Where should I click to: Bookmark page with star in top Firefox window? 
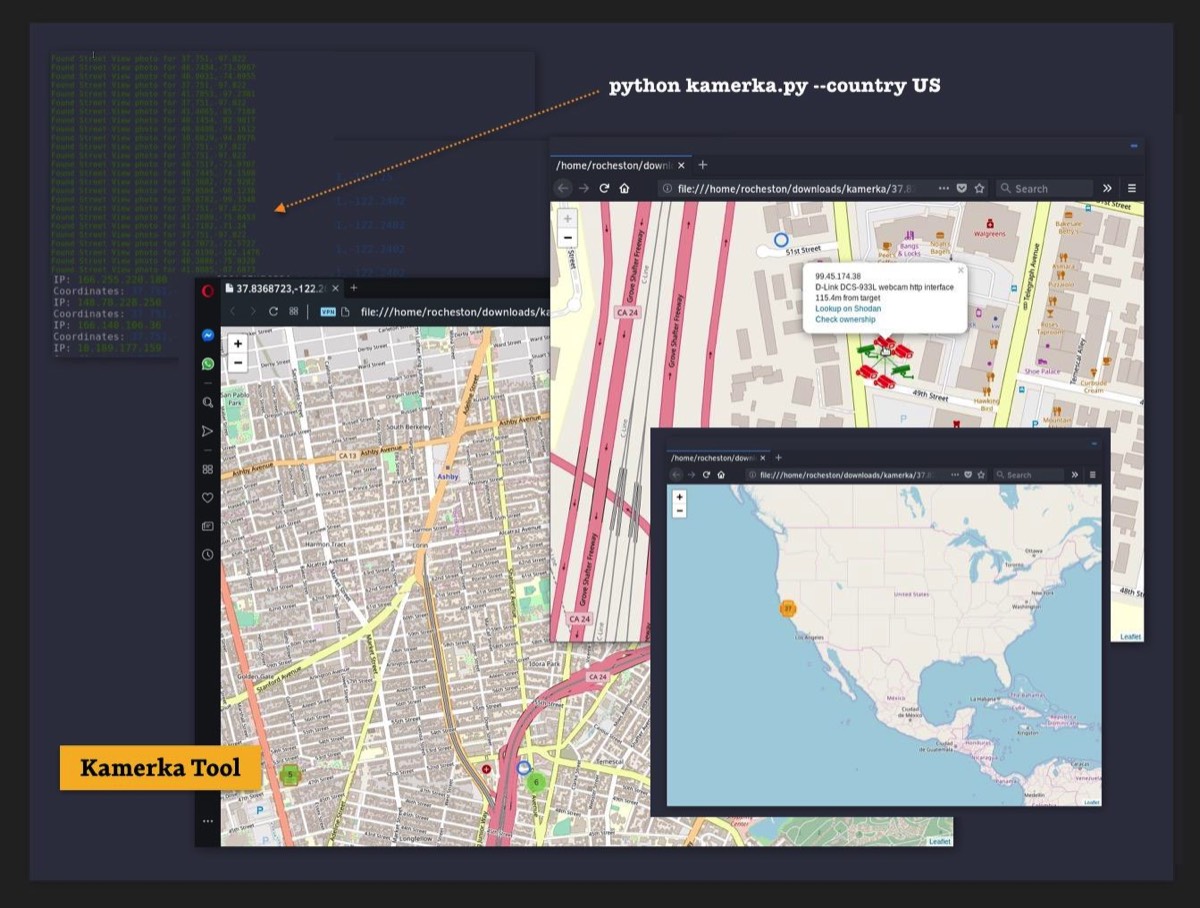(x=979, y=188)
